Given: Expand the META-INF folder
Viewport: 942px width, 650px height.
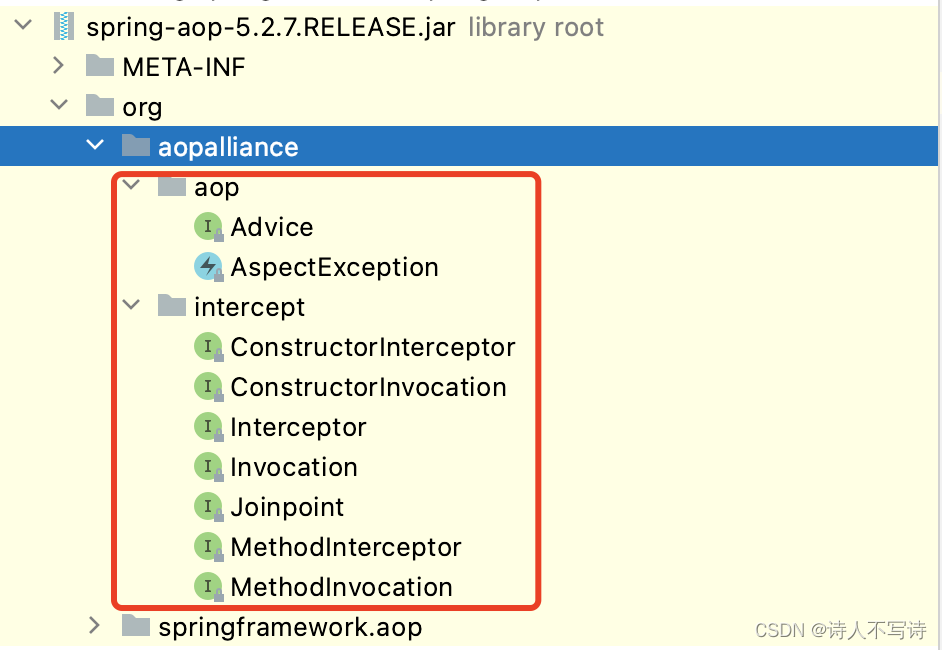Looking at the screenshot, I should (59, 66).
